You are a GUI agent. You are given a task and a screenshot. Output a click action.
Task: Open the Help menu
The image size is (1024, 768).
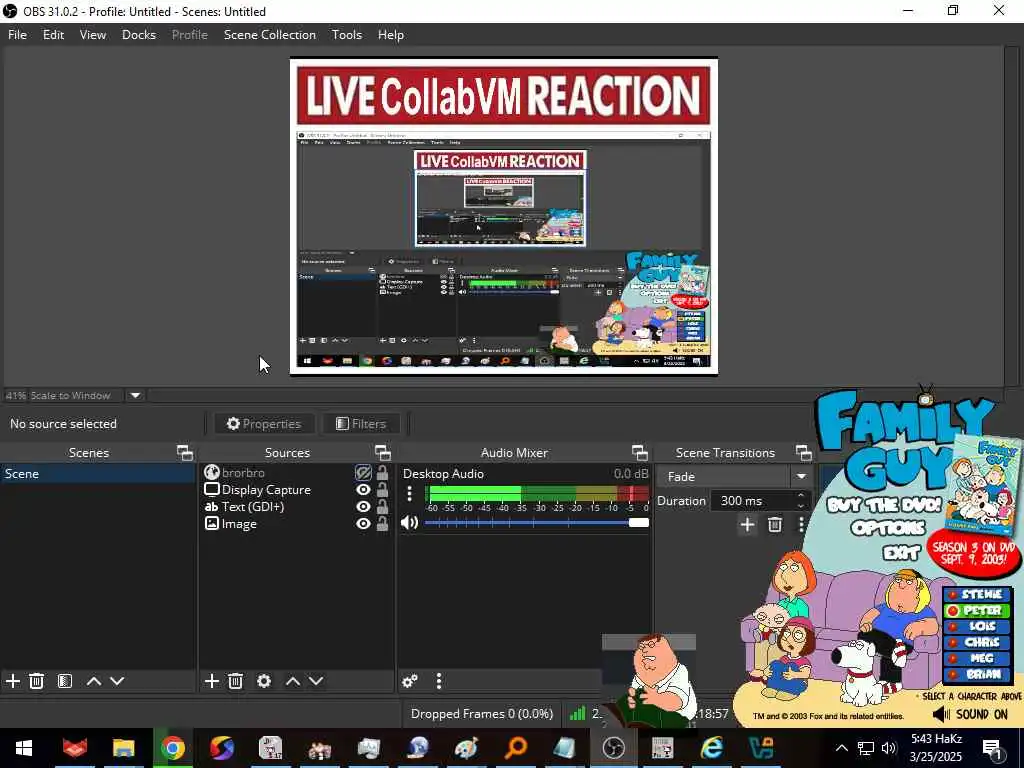[391, 35]
